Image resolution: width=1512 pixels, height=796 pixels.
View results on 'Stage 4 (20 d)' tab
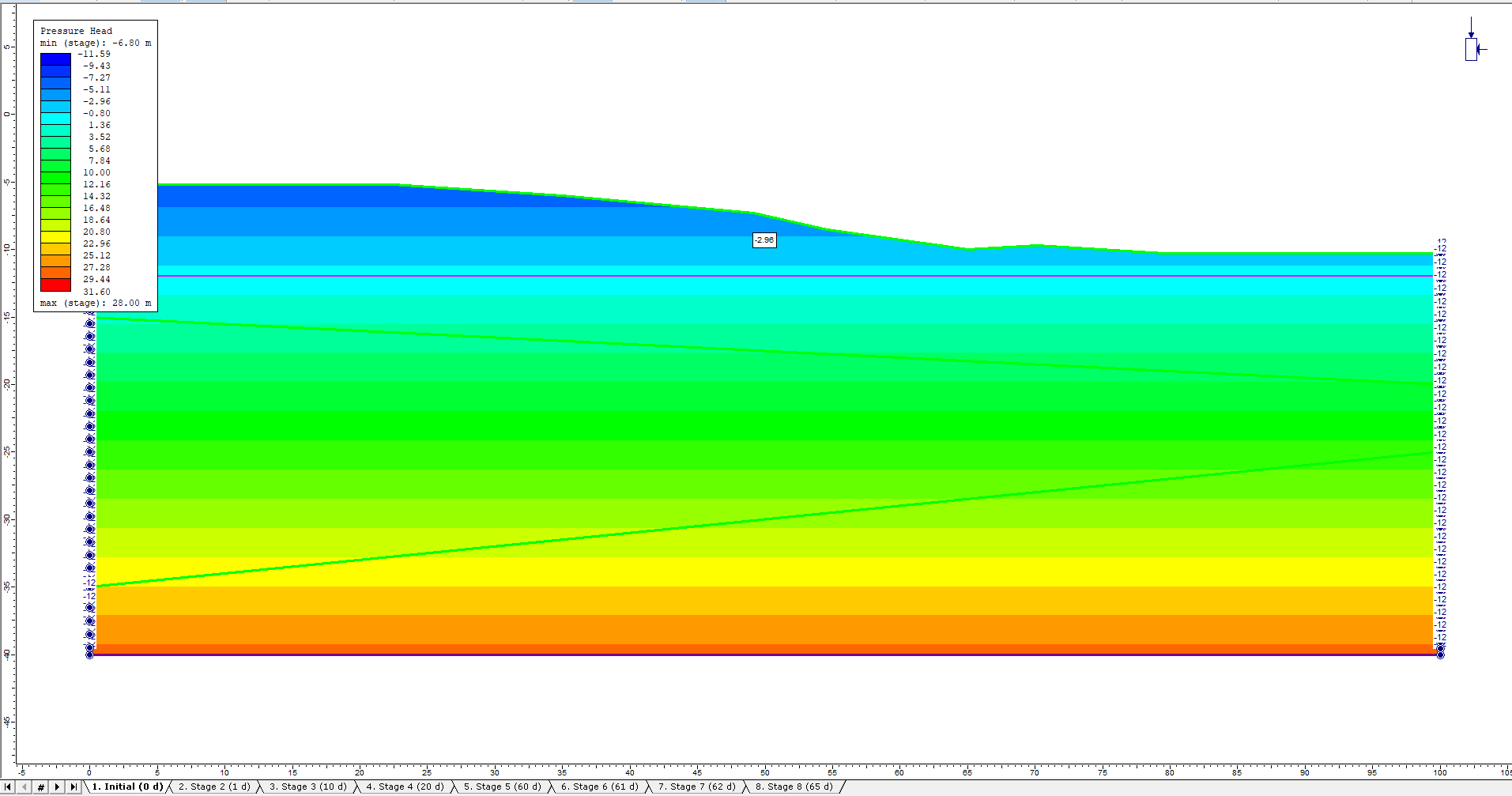point(405,787)
